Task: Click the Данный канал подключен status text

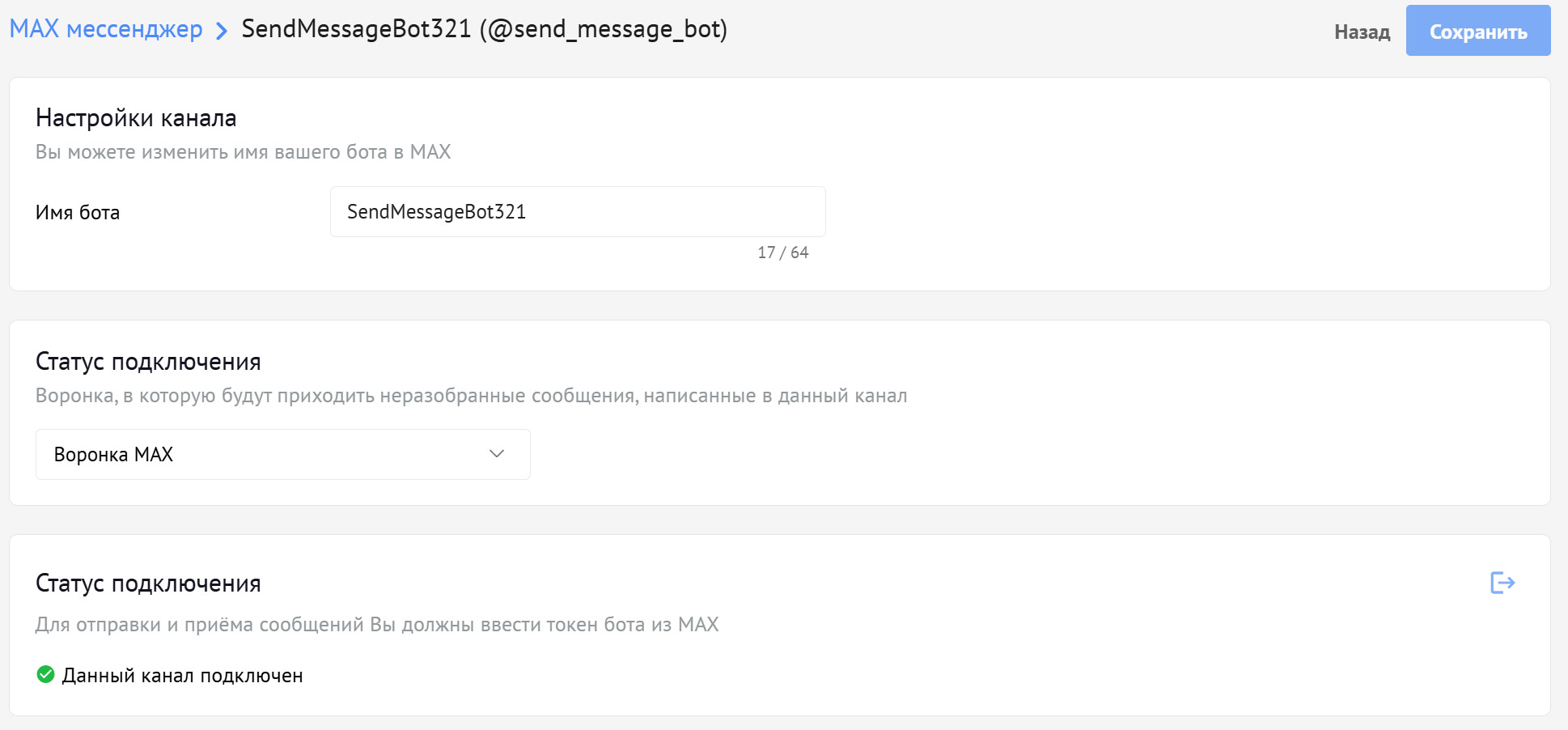Action: pyautogui.click(x=182, y=676)
